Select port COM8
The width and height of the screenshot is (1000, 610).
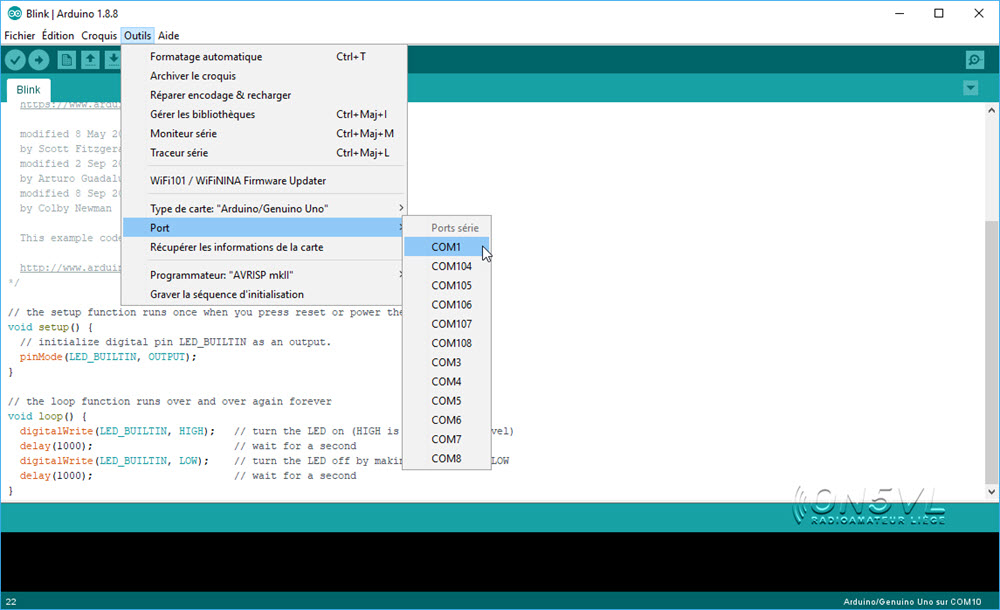pyautogui.click(x=446, y=458)
